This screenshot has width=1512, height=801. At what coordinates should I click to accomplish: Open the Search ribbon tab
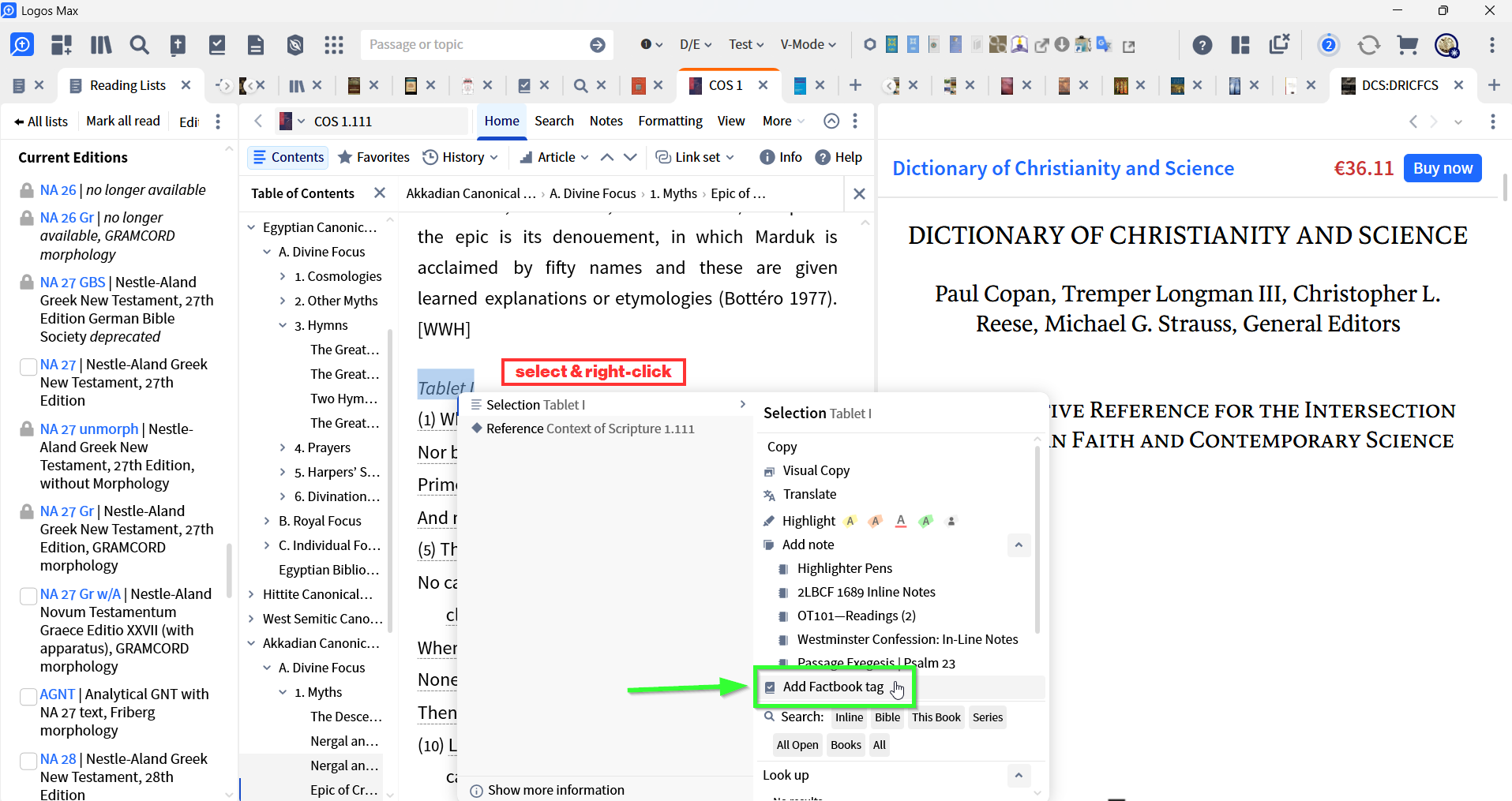coord(554,121)
